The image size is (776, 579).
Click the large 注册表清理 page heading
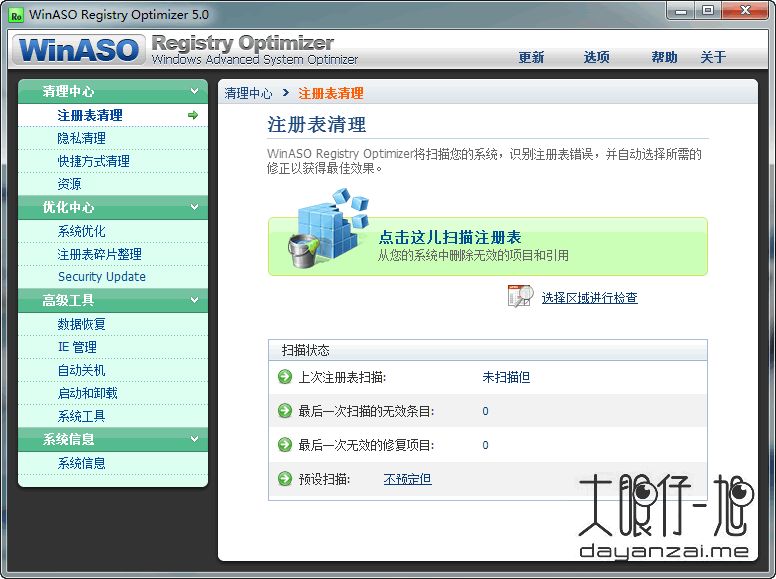tap(317, 124)
